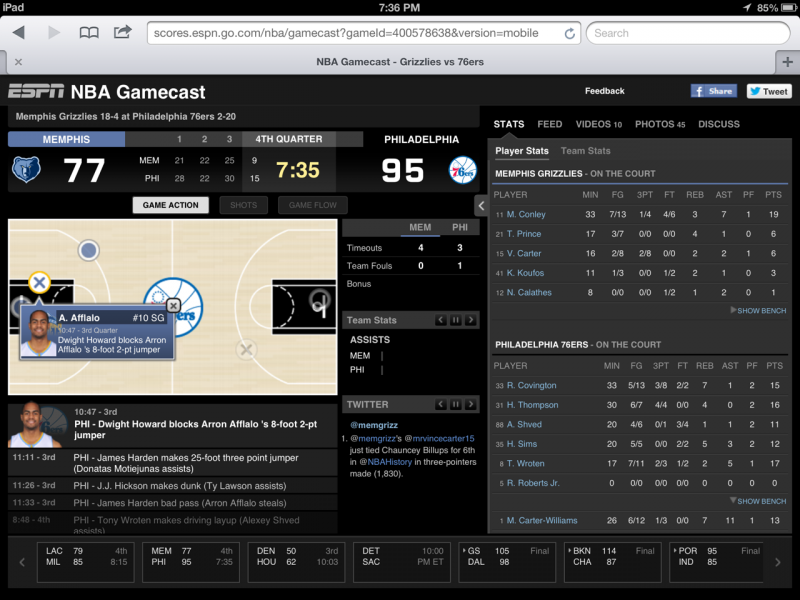Click the ESPN logo
This screenshot has height=600, width=800.
tap(36, 91)
